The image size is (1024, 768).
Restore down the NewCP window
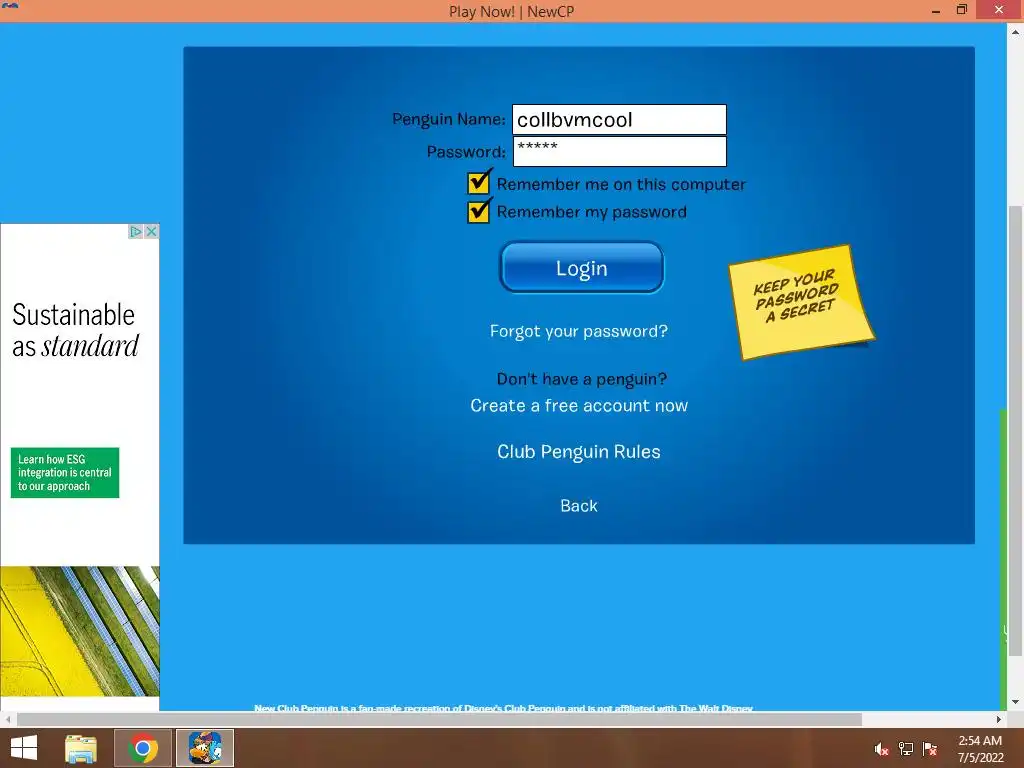click(961, 10)
